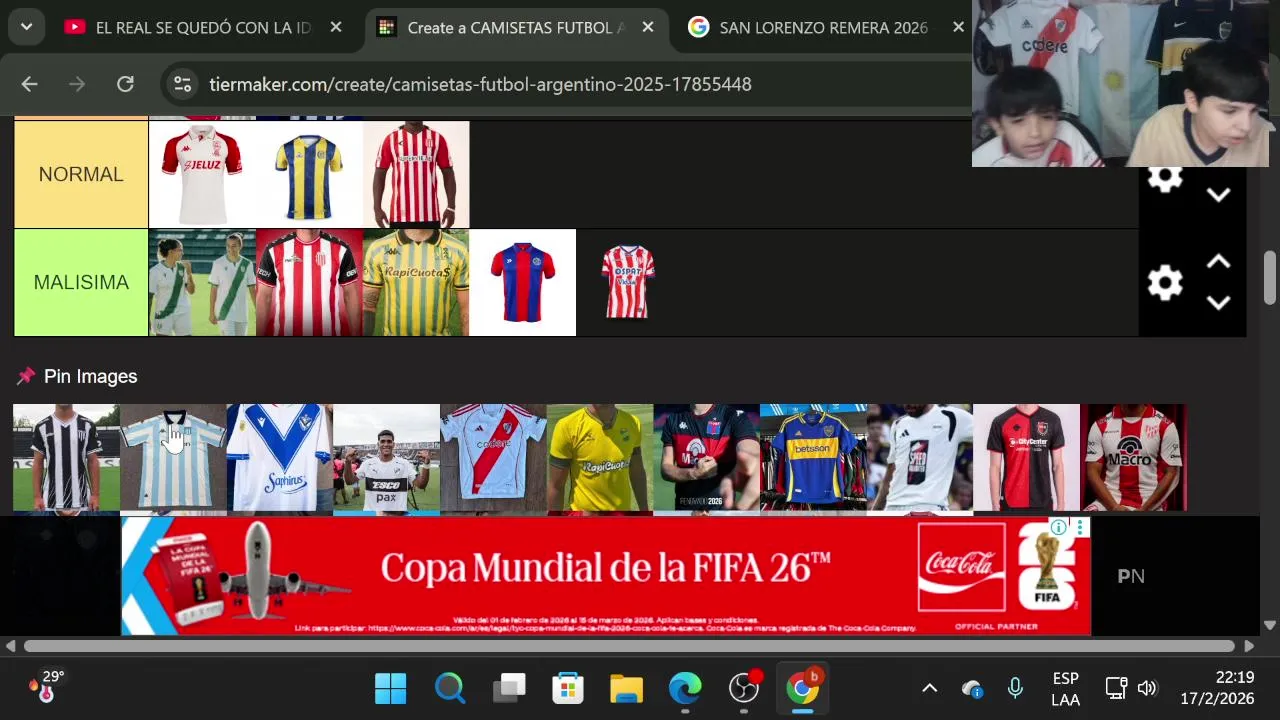Pick the blue and red jersey in MALISIMA
This screenshot has height=720, width=1280.
522,282
